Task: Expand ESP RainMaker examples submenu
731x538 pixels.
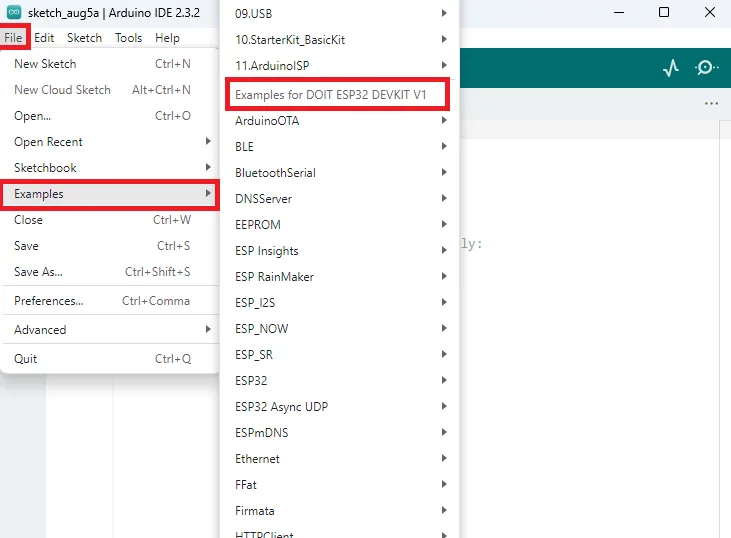Action: tap(340, 277)
